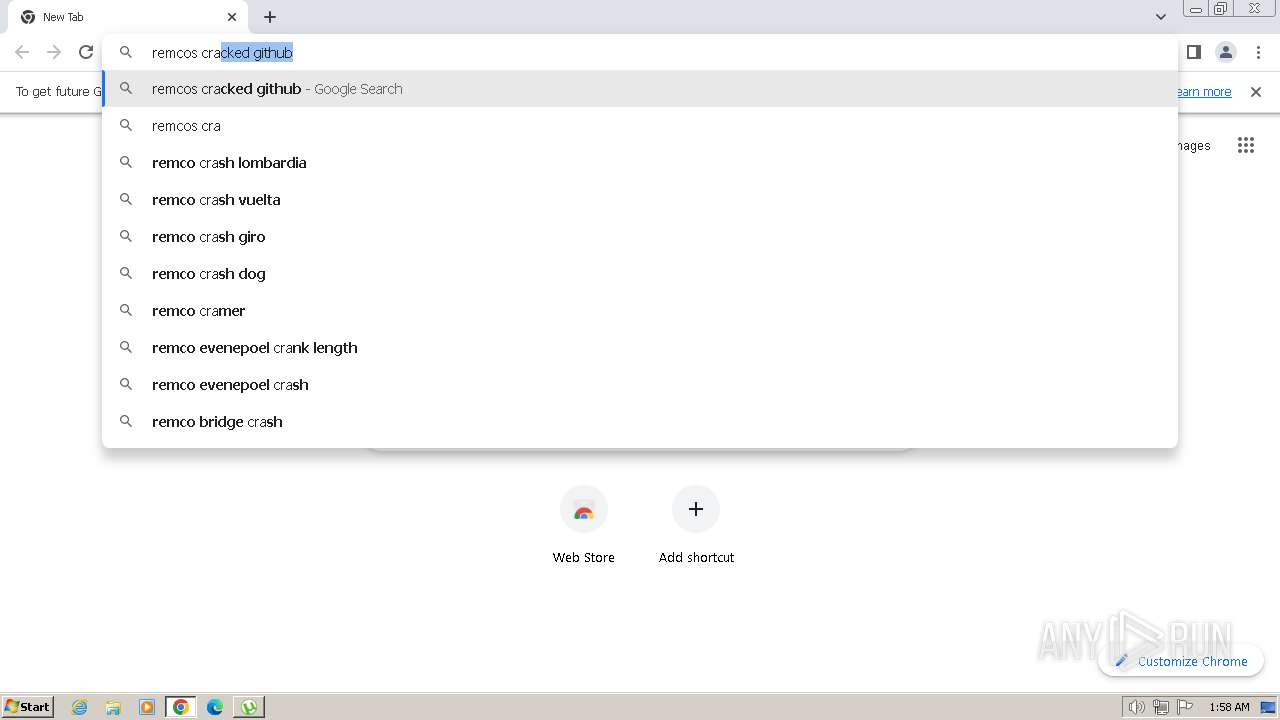Open a new tab with plus button

270,17
